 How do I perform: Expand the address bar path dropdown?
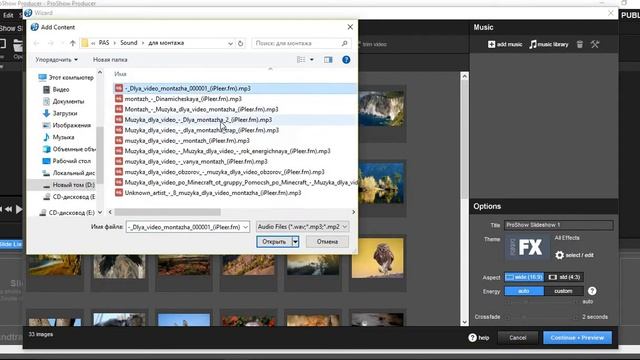230,43
